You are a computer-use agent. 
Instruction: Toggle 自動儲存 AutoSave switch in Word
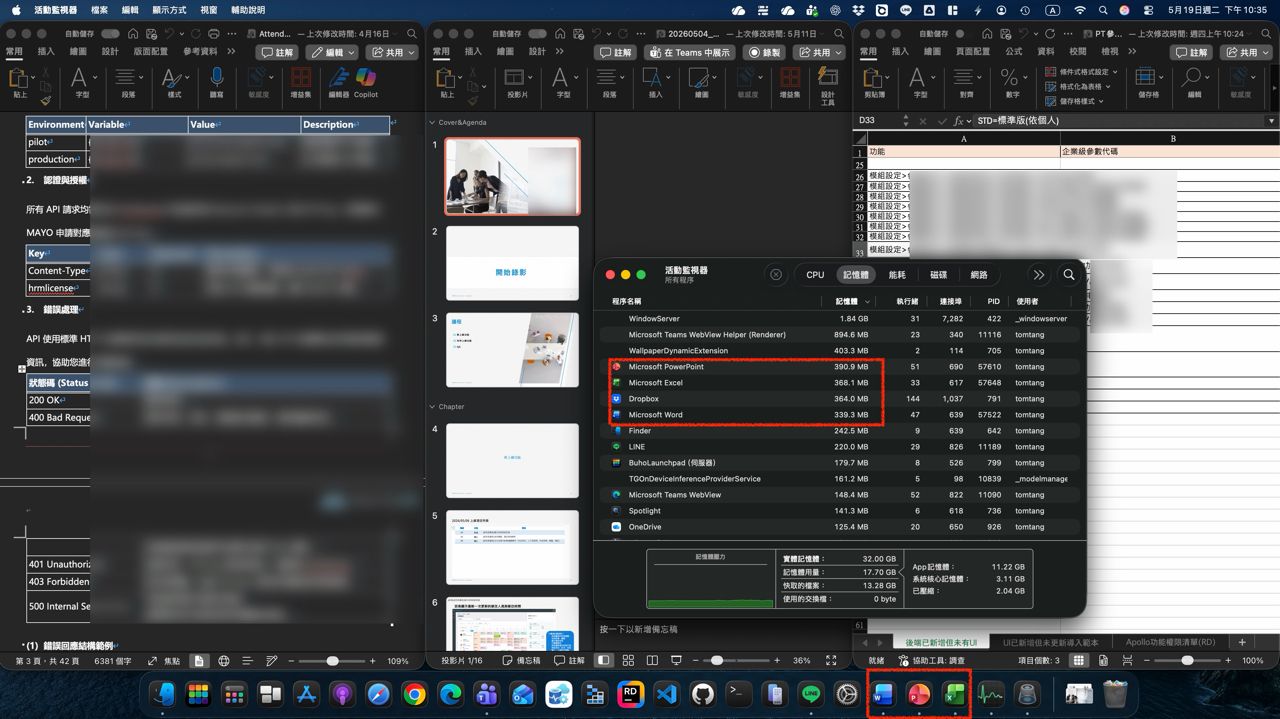tap(110, 33)
